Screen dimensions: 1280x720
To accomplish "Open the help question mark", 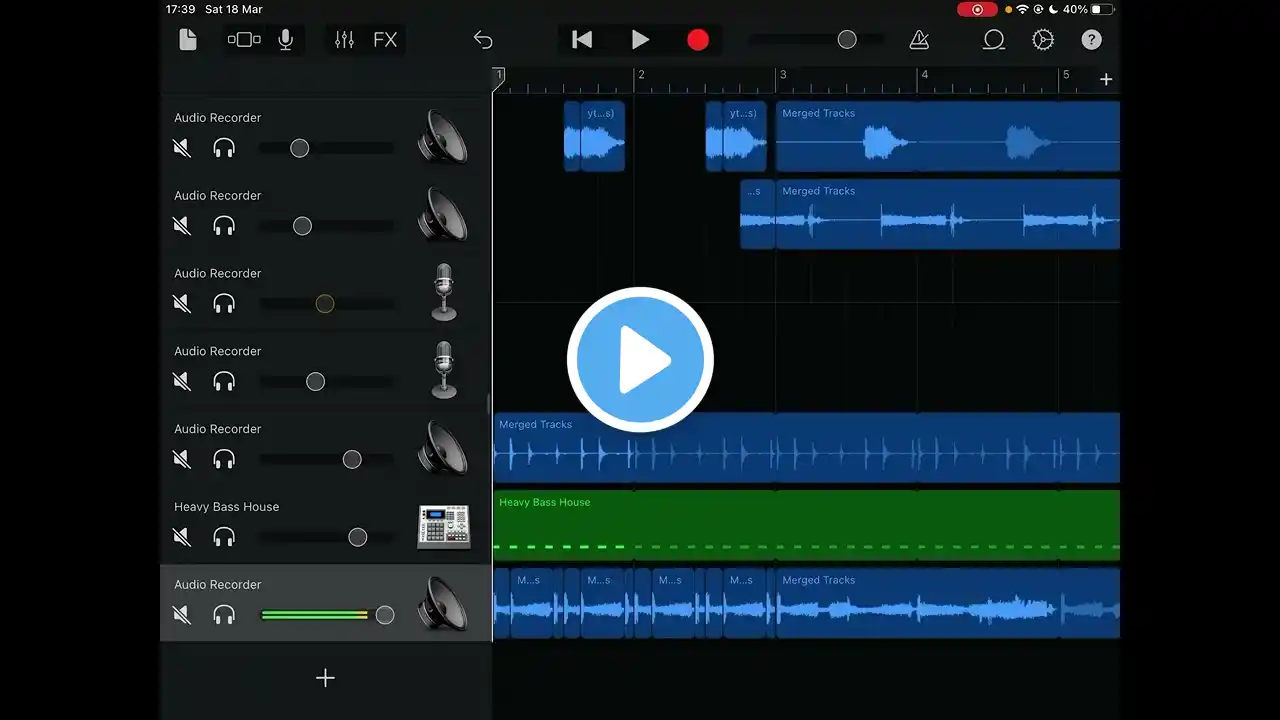I will point(1091,40).
